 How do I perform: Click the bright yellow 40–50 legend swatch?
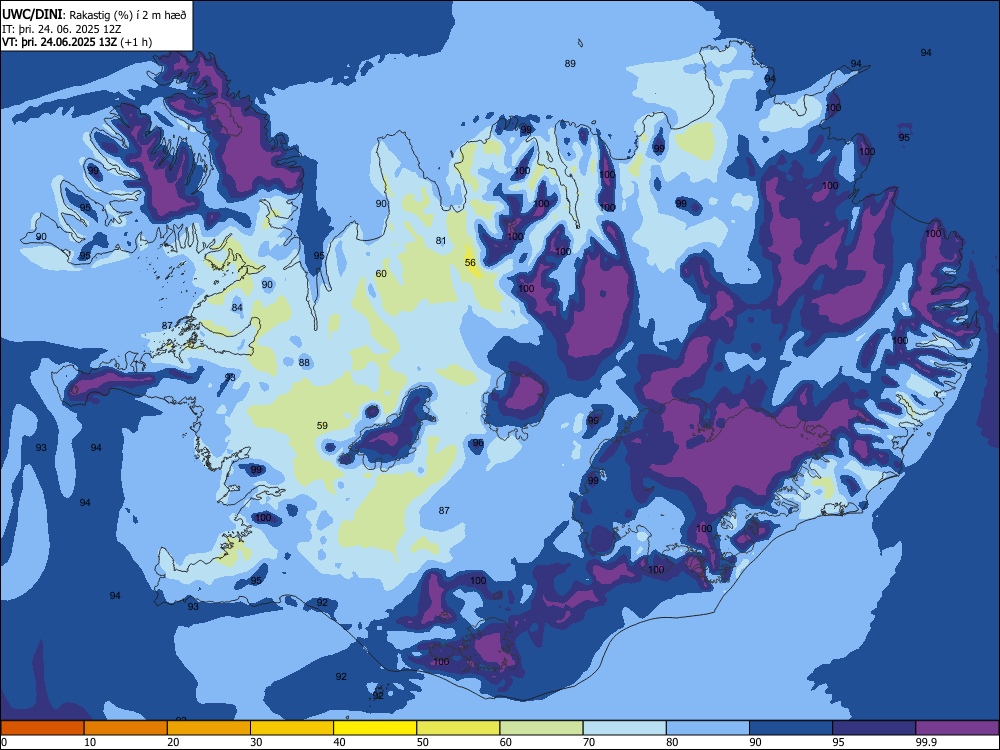pyautogui.click(x=375, y=727)
